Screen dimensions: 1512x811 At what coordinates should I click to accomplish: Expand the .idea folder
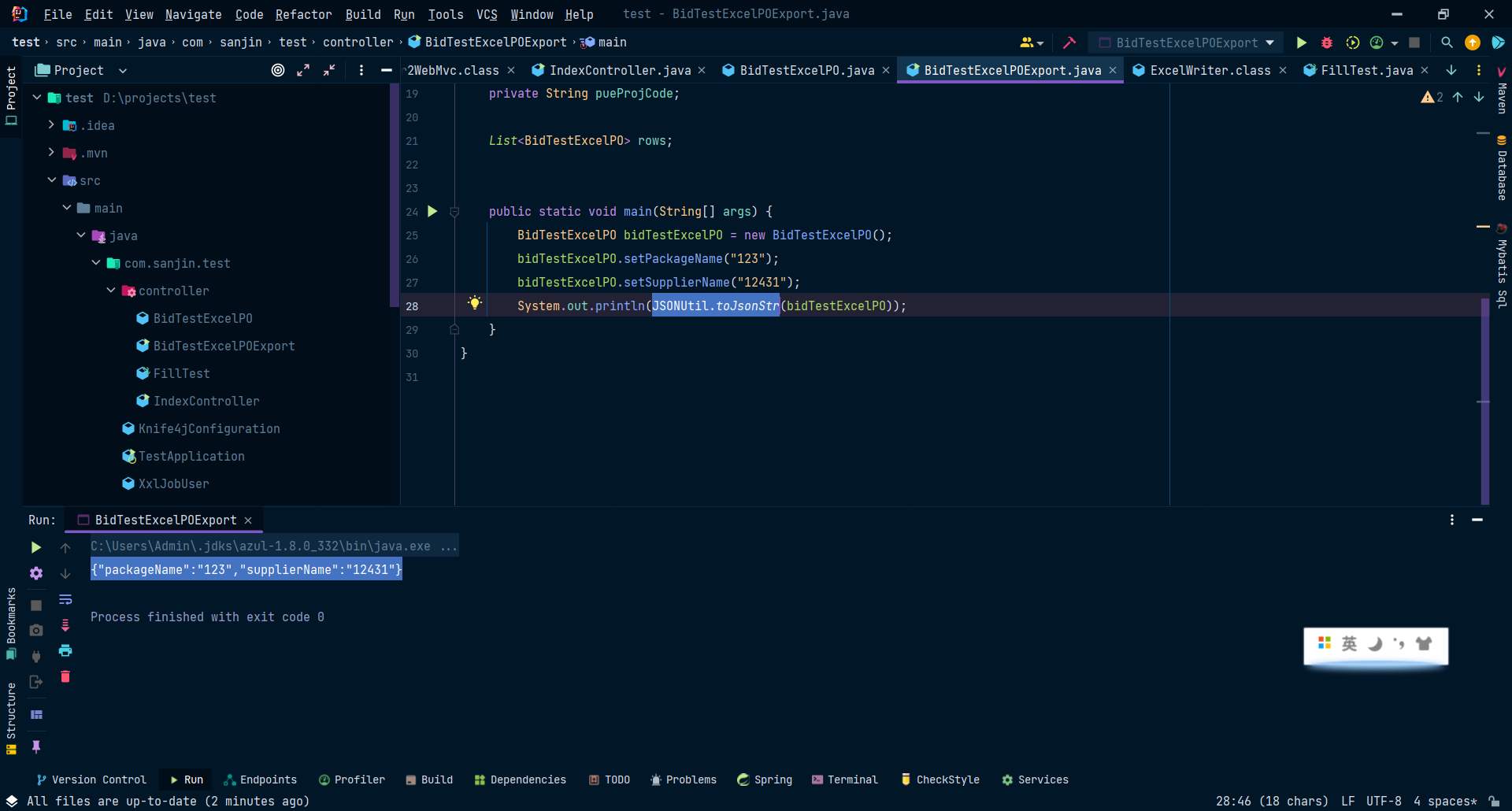click(x=52, y=125)
